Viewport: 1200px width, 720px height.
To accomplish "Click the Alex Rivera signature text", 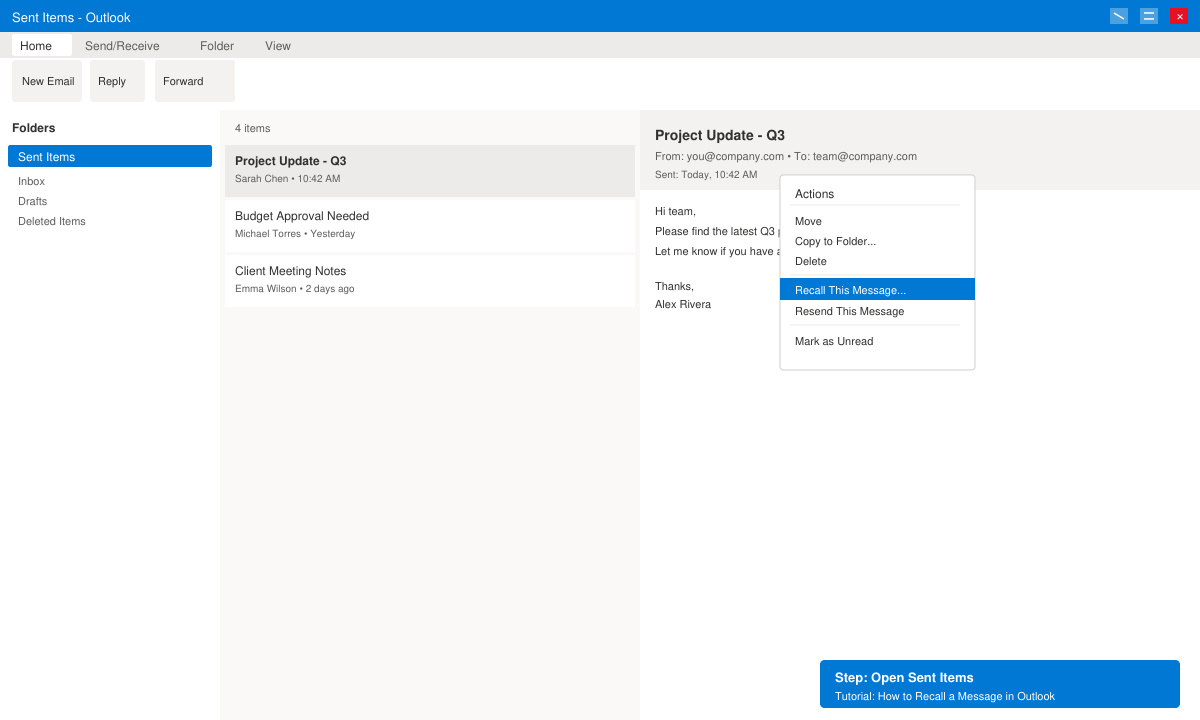I will click(683, 304).
